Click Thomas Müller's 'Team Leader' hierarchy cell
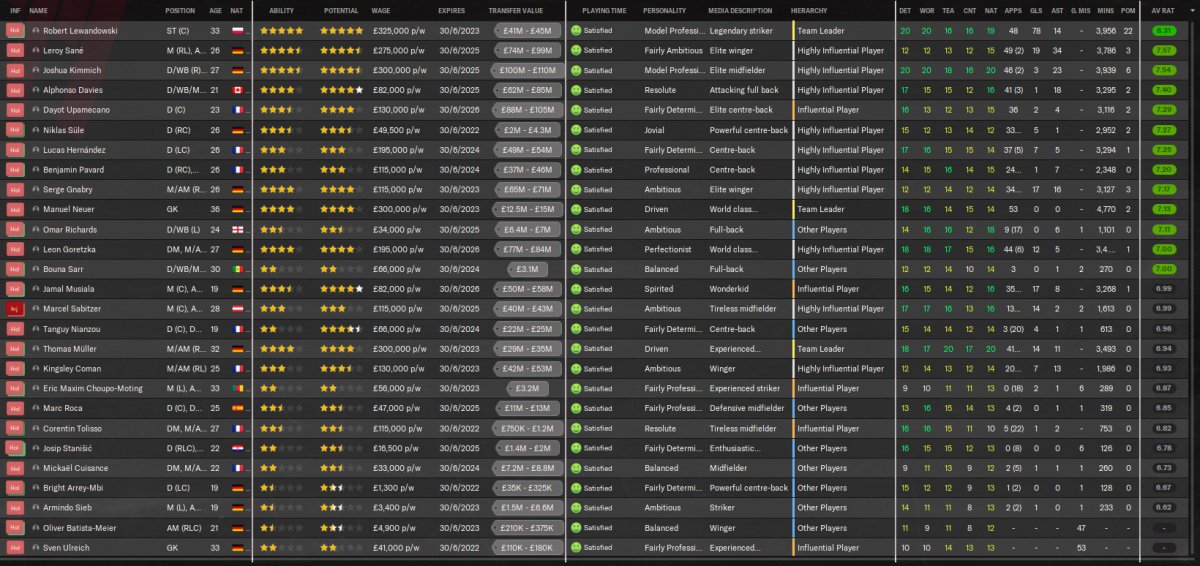 click(x=821, y=349)
